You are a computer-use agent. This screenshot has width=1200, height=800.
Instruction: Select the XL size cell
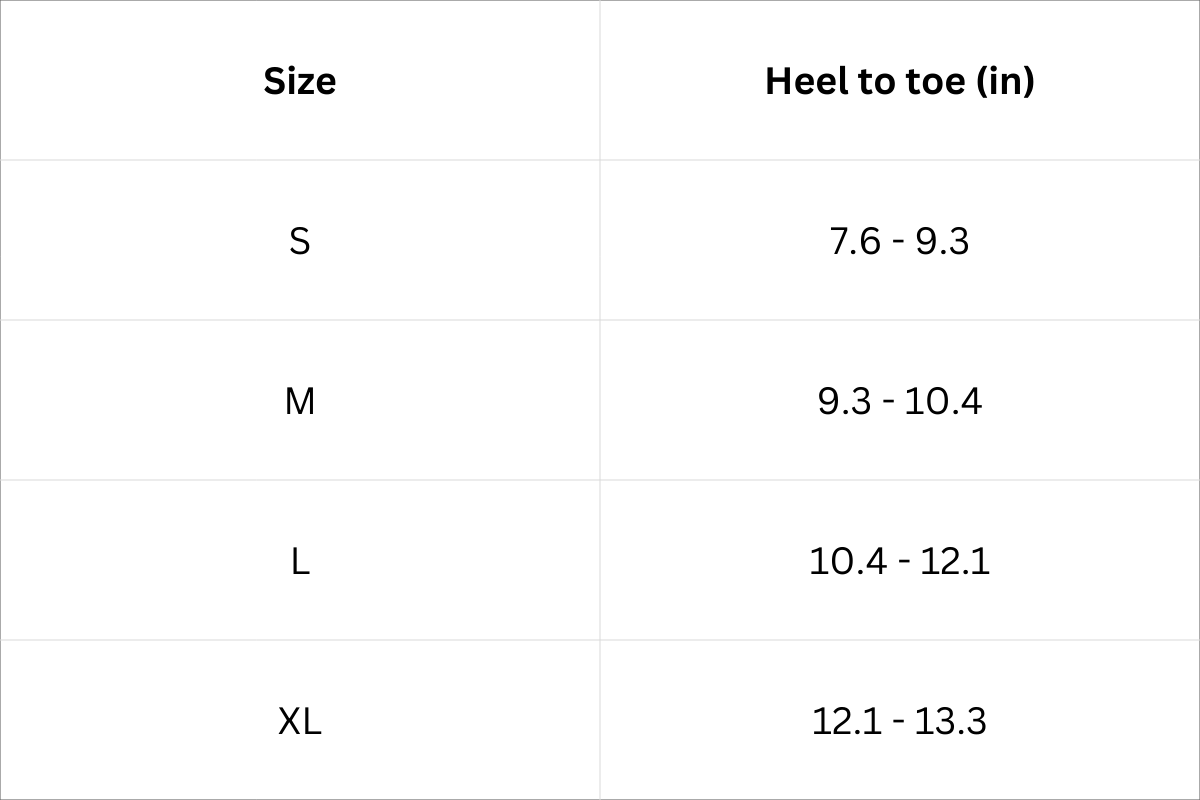300,721
